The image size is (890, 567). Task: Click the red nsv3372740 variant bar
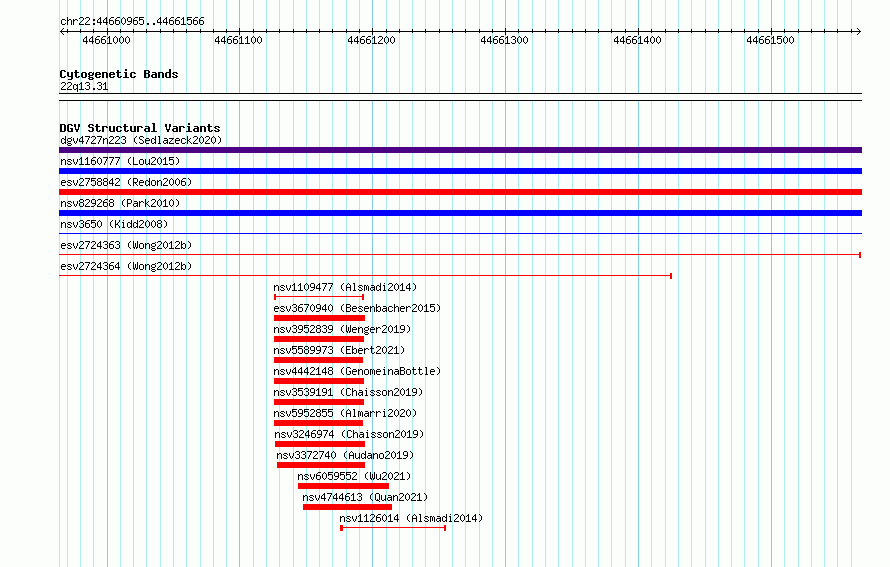[321, 465]
